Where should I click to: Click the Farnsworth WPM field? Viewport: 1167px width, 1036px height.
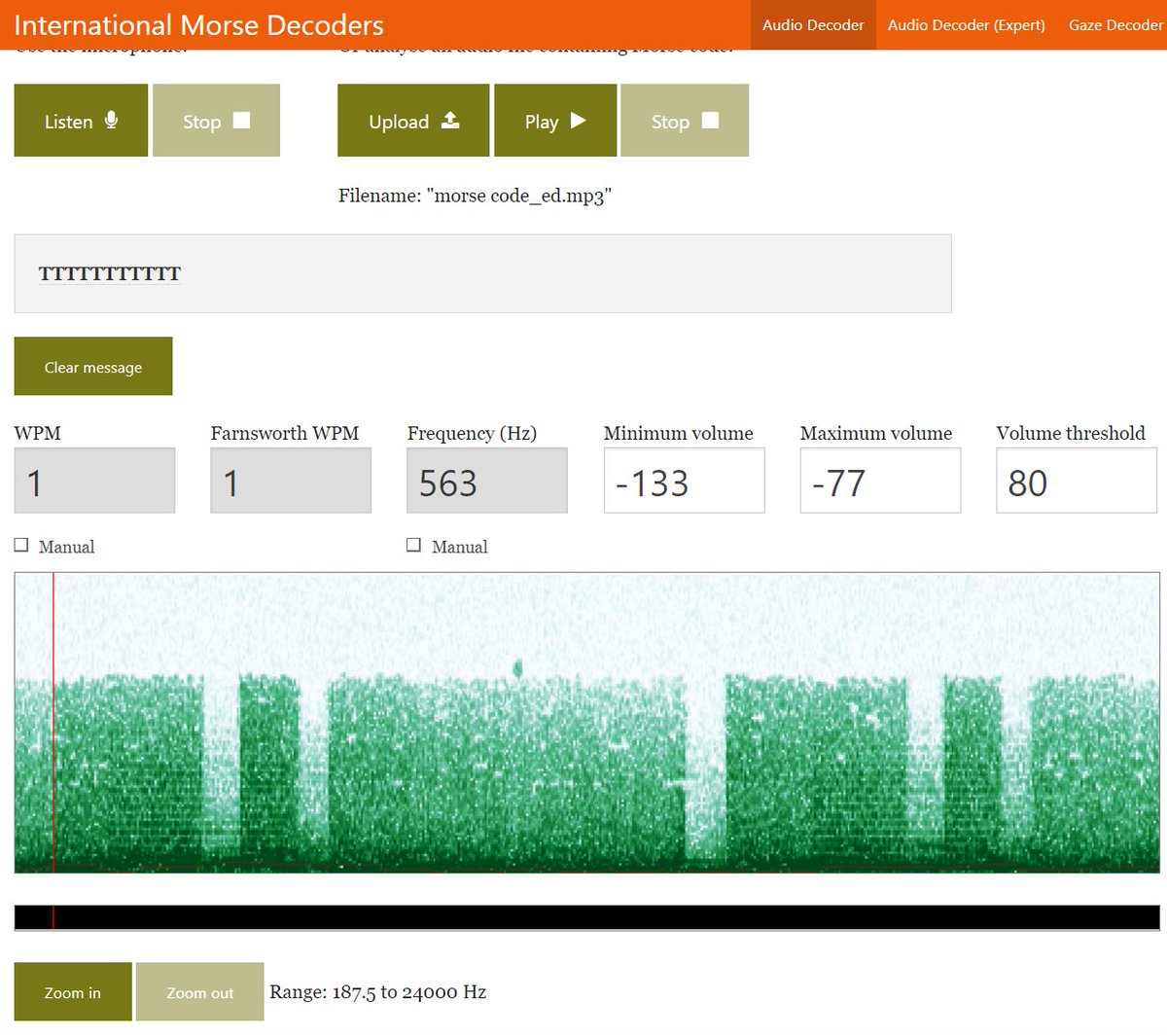pyautogui.click(x=291, y=481)
